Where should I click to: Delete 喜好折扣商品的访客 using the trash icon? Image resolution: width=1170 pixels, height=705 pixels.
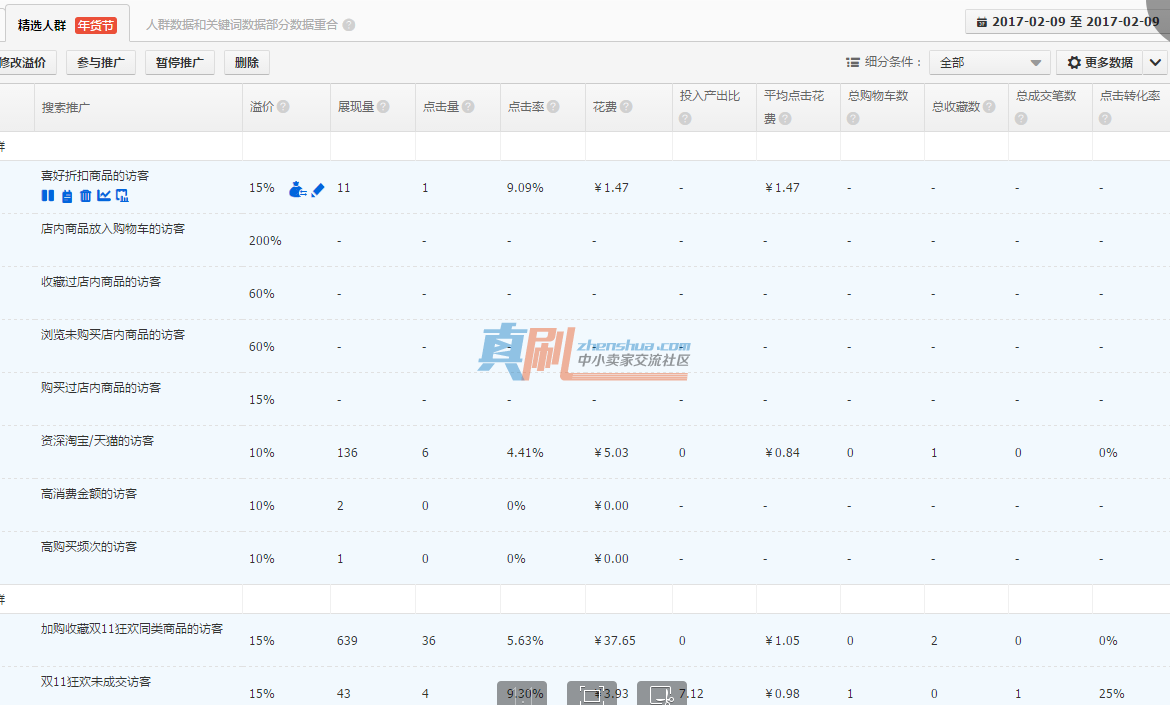[85, 195]
